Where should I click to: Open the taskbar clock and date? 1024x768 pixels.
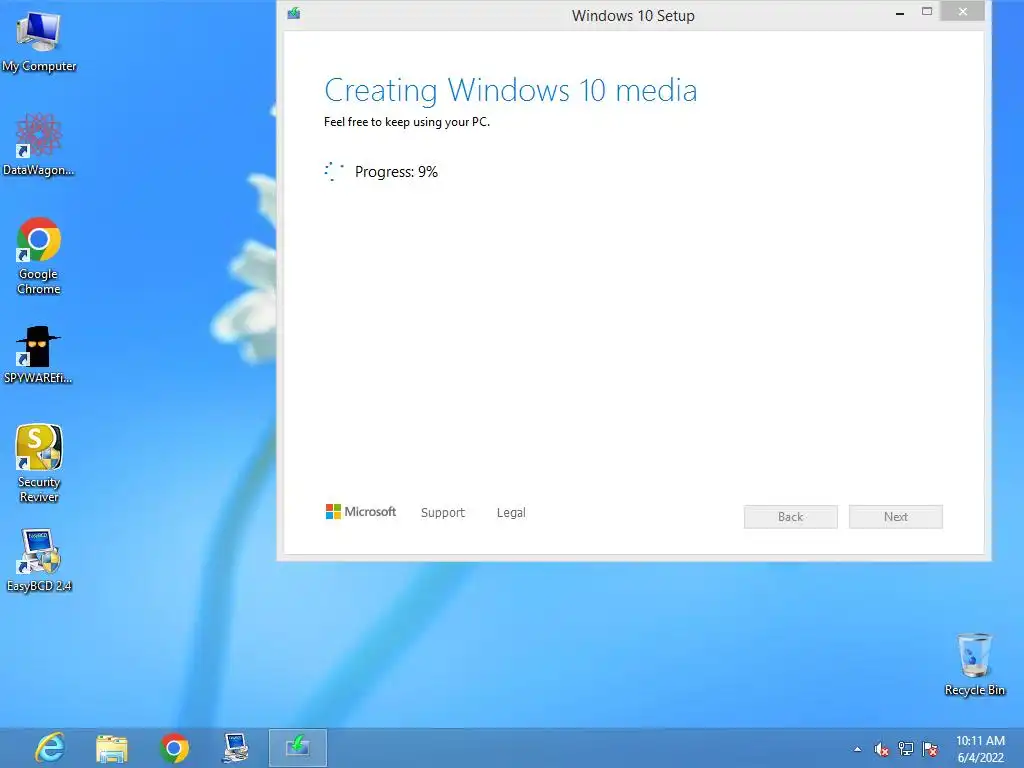point(980,749)
